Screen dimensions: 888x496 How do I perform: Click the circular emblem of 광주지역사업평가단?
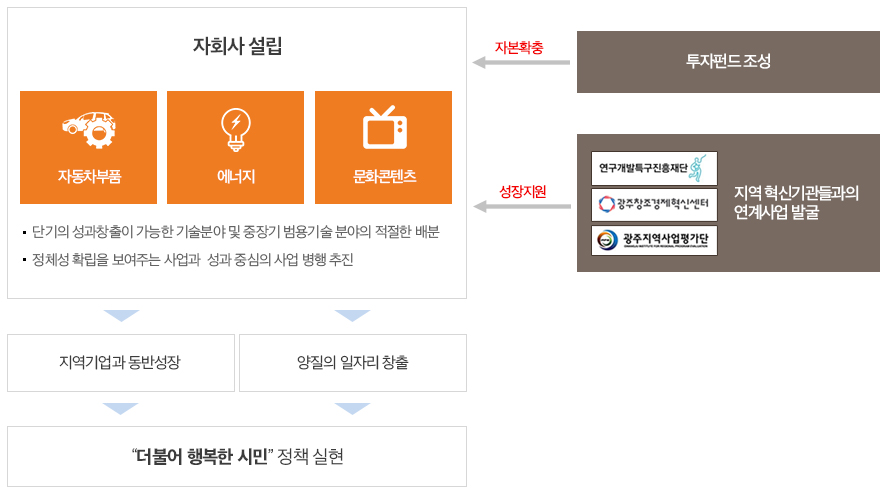pyautogui.click(x=607, y=240)
